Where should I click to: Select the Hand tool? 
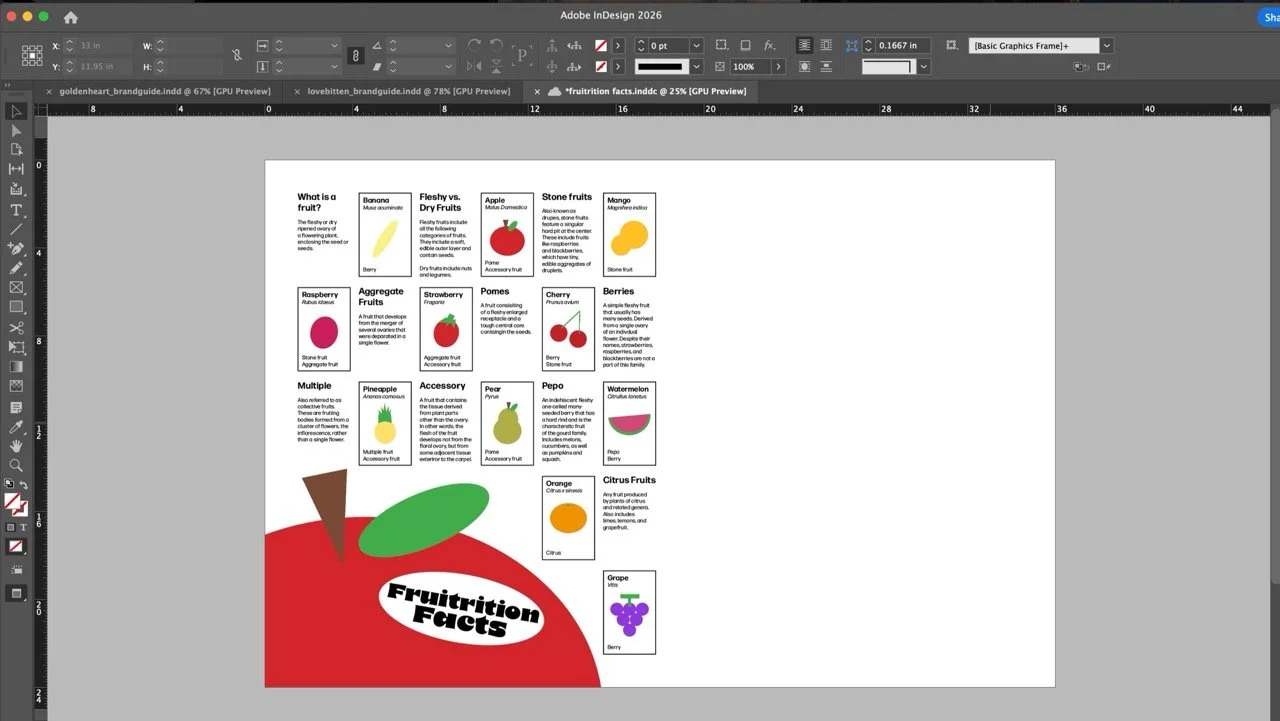pyautogui.click(x=16, y=446)
